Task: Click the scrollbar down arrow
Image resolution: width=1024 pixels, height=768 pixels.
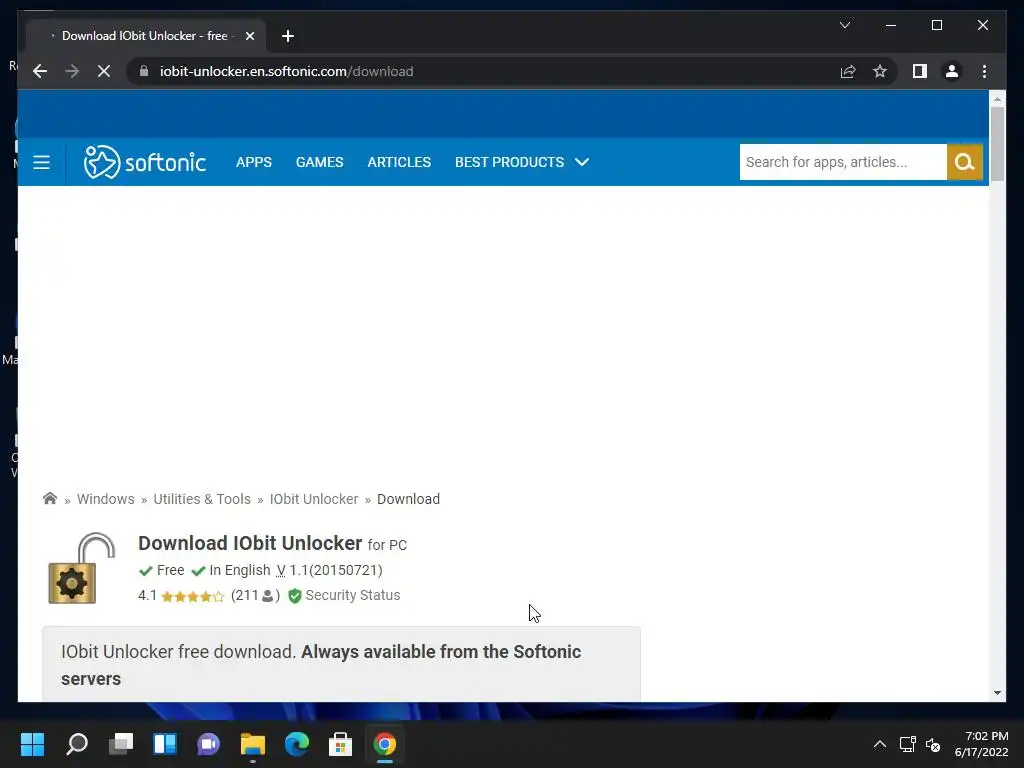Action: (x=997, y=693)
